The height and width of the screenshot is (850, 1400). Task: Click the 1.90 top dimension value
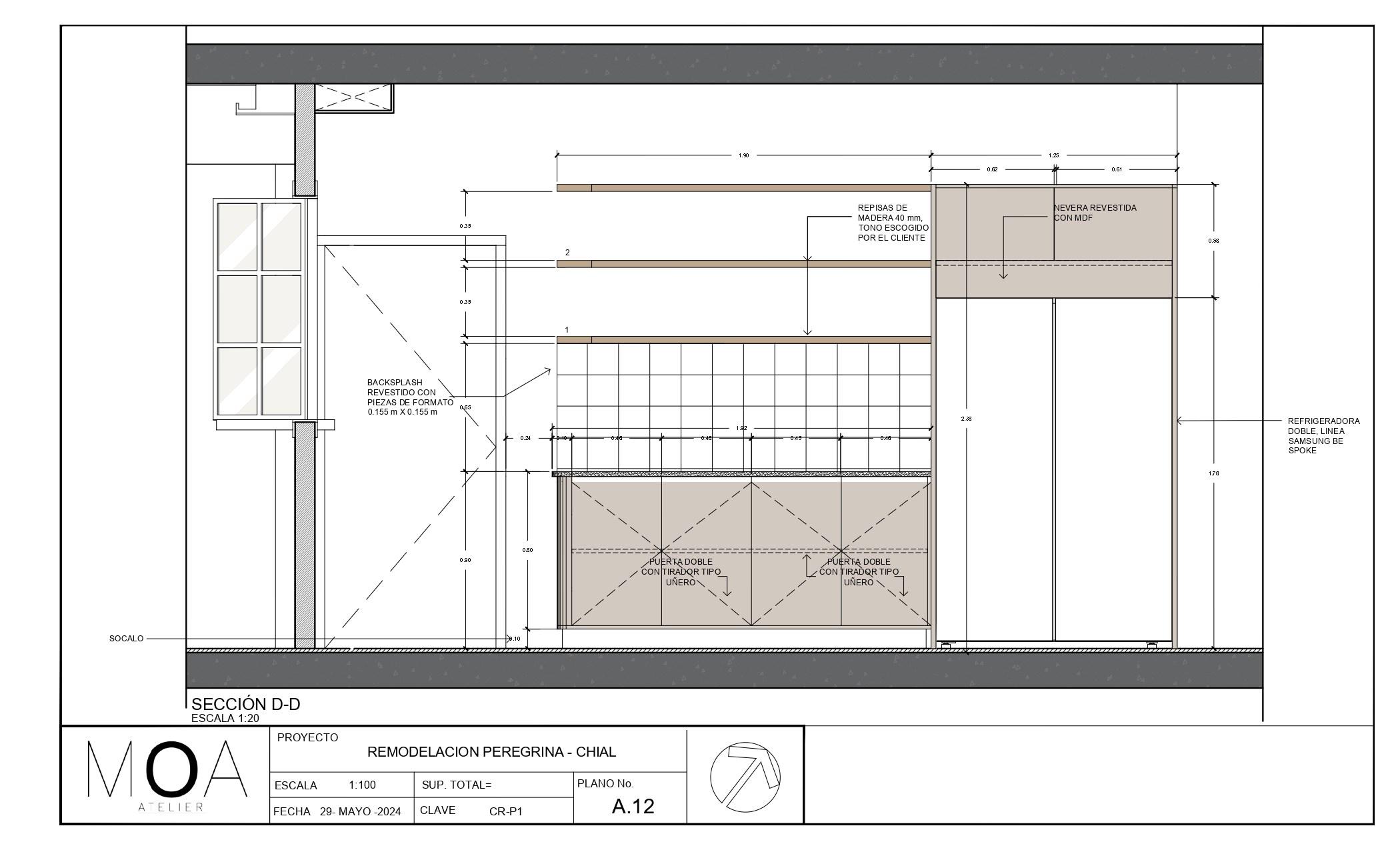pyautogui.click(x=743, y=155)
